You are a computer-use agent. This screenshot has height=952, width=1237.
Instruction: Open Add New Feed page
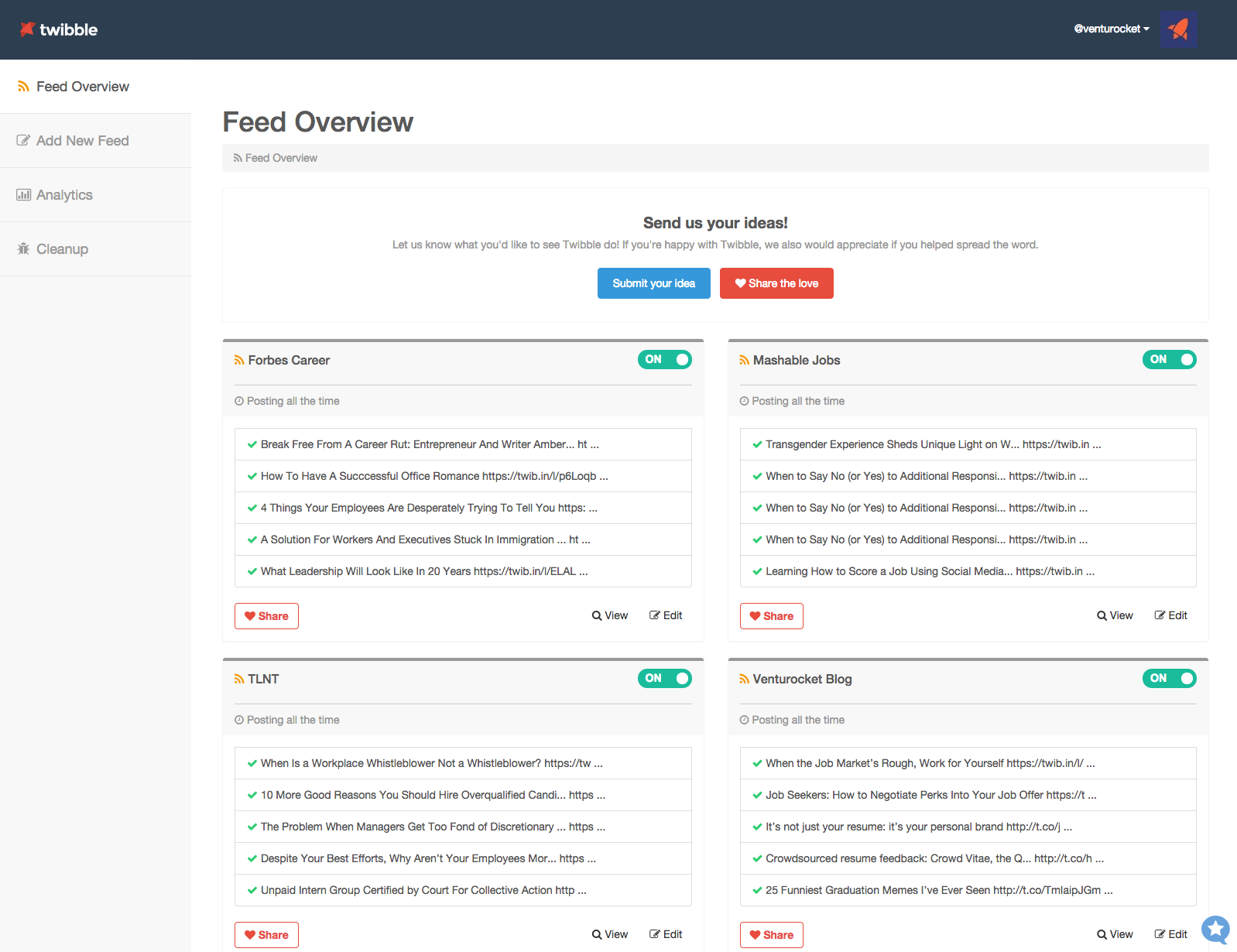coord(95,141)
